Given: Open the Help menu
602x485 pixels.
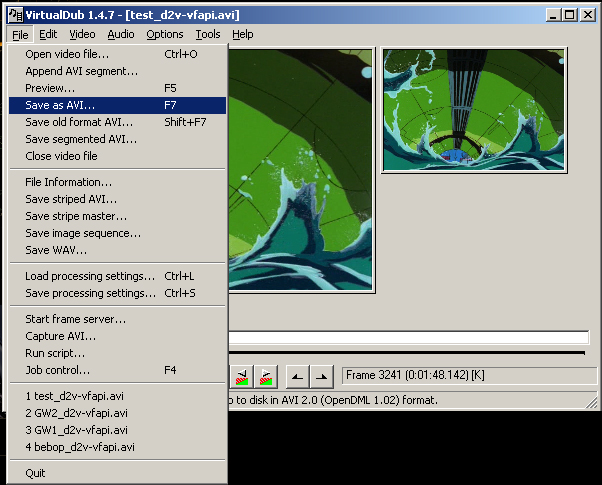Looking at the screenshot, I should click(243, 35).
